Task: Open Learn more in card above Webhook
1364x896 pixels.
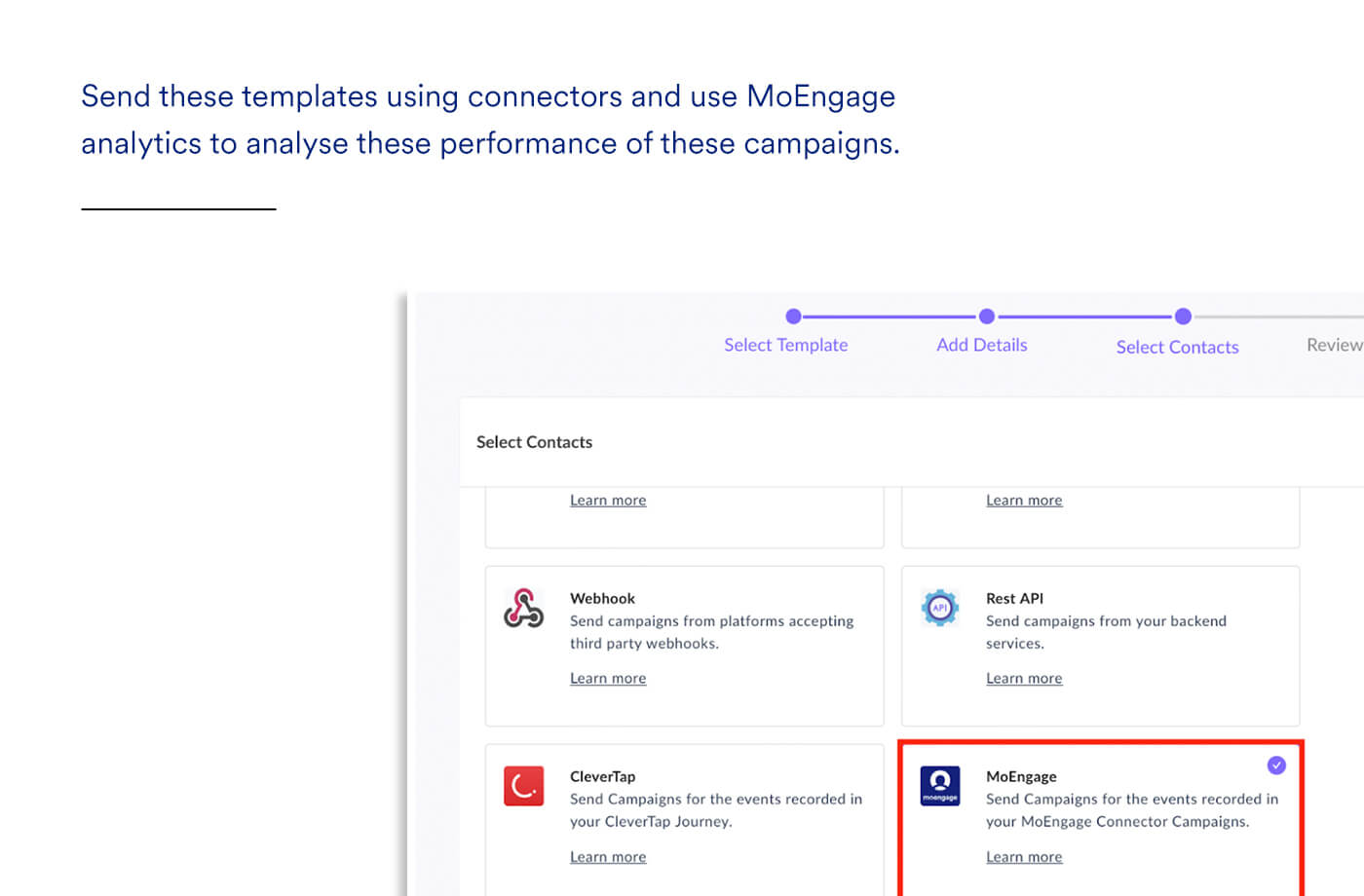Action: (608, 500)
